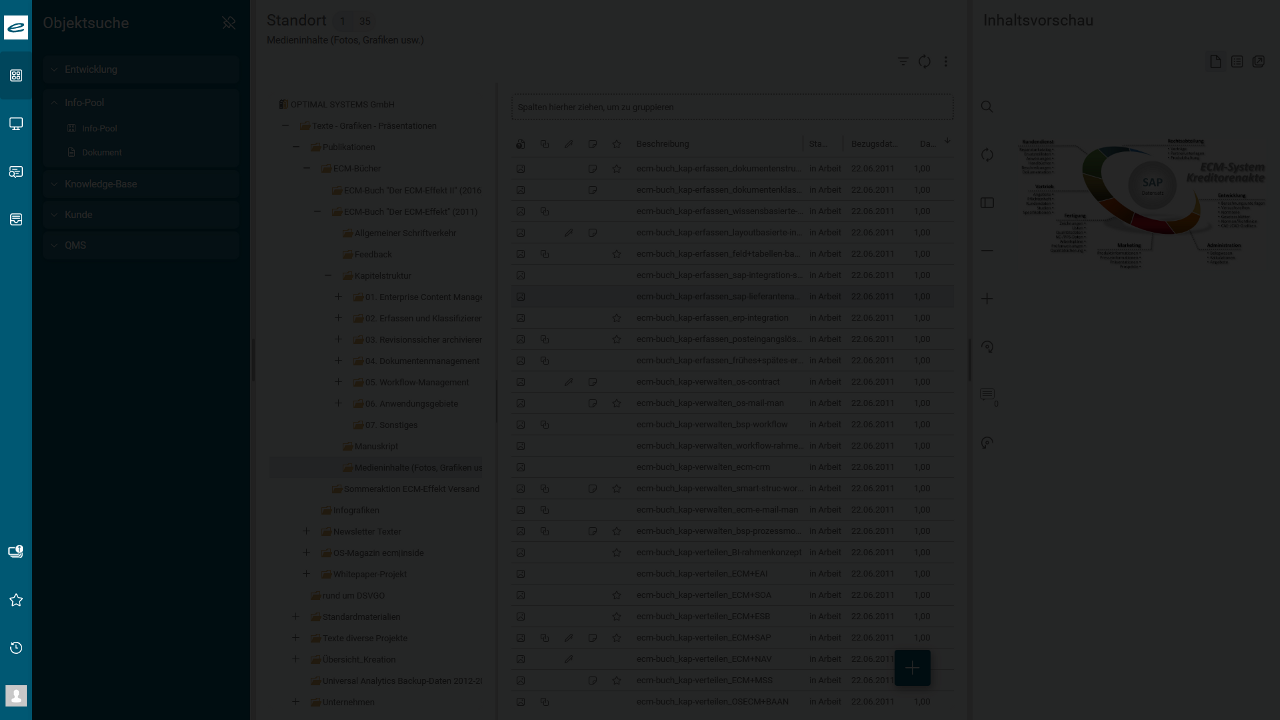Open the favorites star in left sidebar
The height and width of the screenshot is (720, 1280).
click(x=16, y=600)
